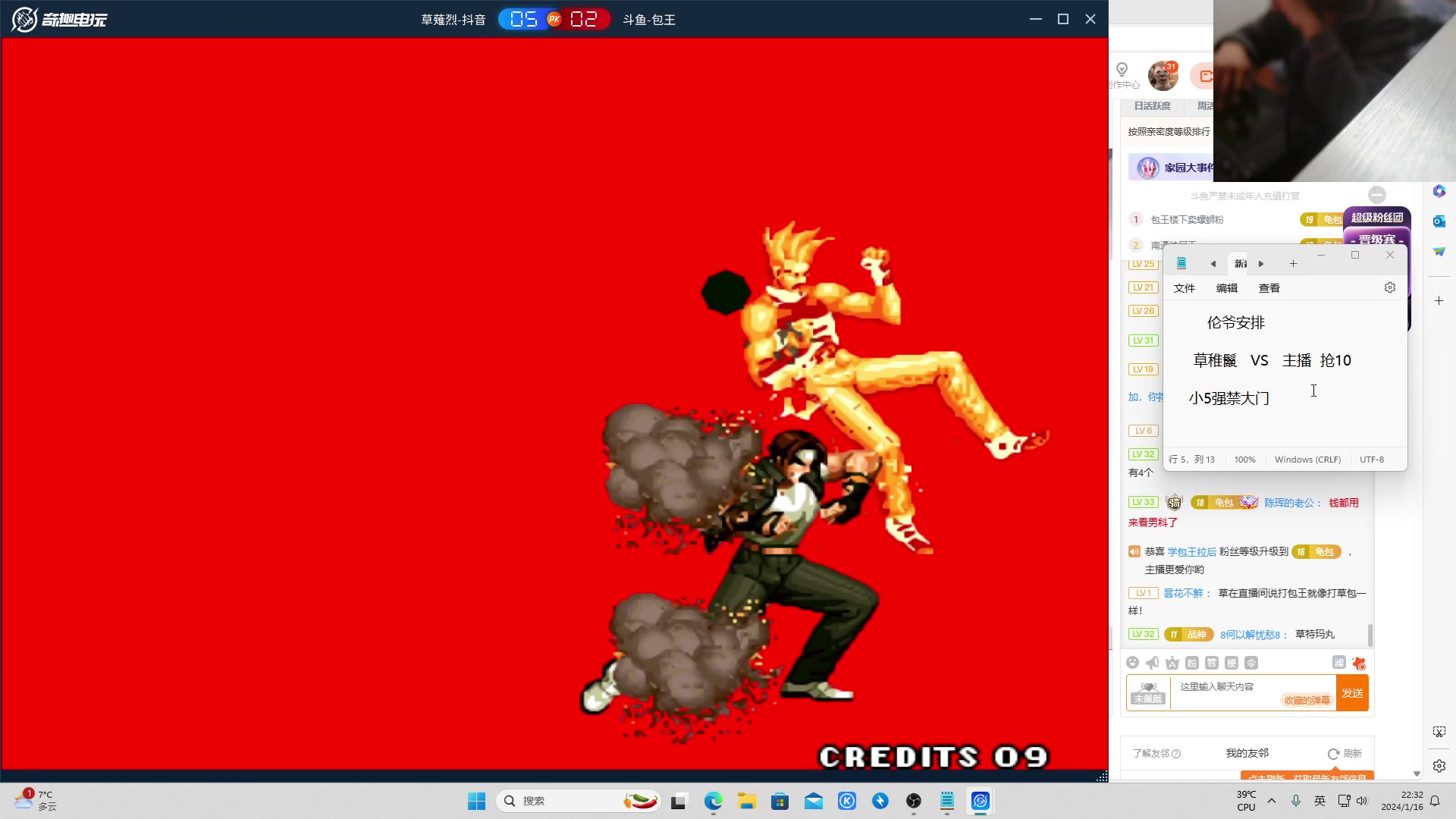Open Outlook icon in Edge sidebar
The width and height of the screenshot is (1456, 819).
pos(1439,221)
